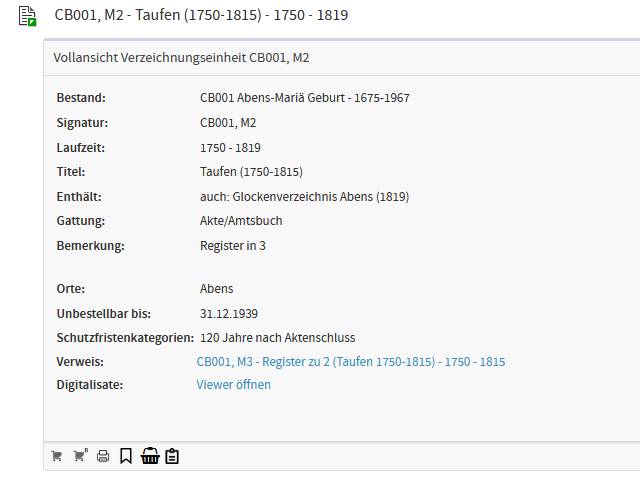Click the Bestand value 'CB001 Abens-Mariä Geburt'
Viewport: 640px width, 478px height.
tap(304, 98)
